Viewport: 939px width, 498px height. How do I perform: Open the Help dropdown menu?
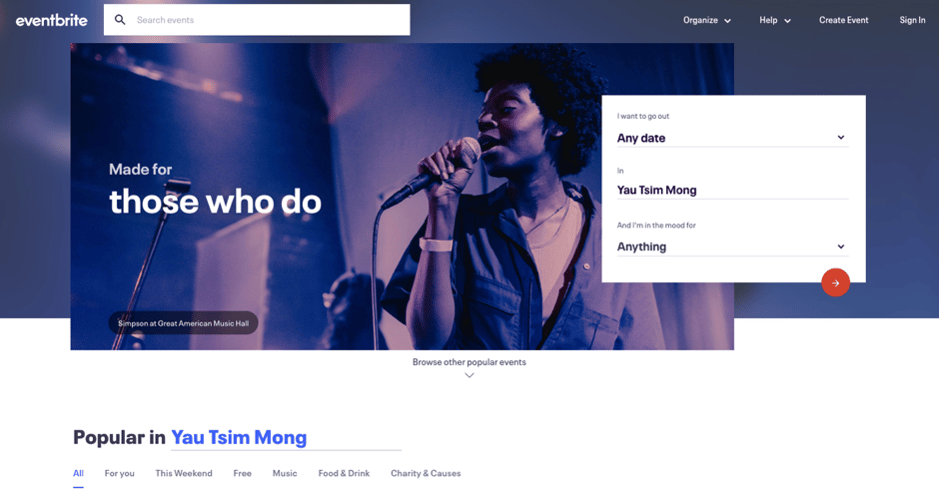tap(775, 20)
